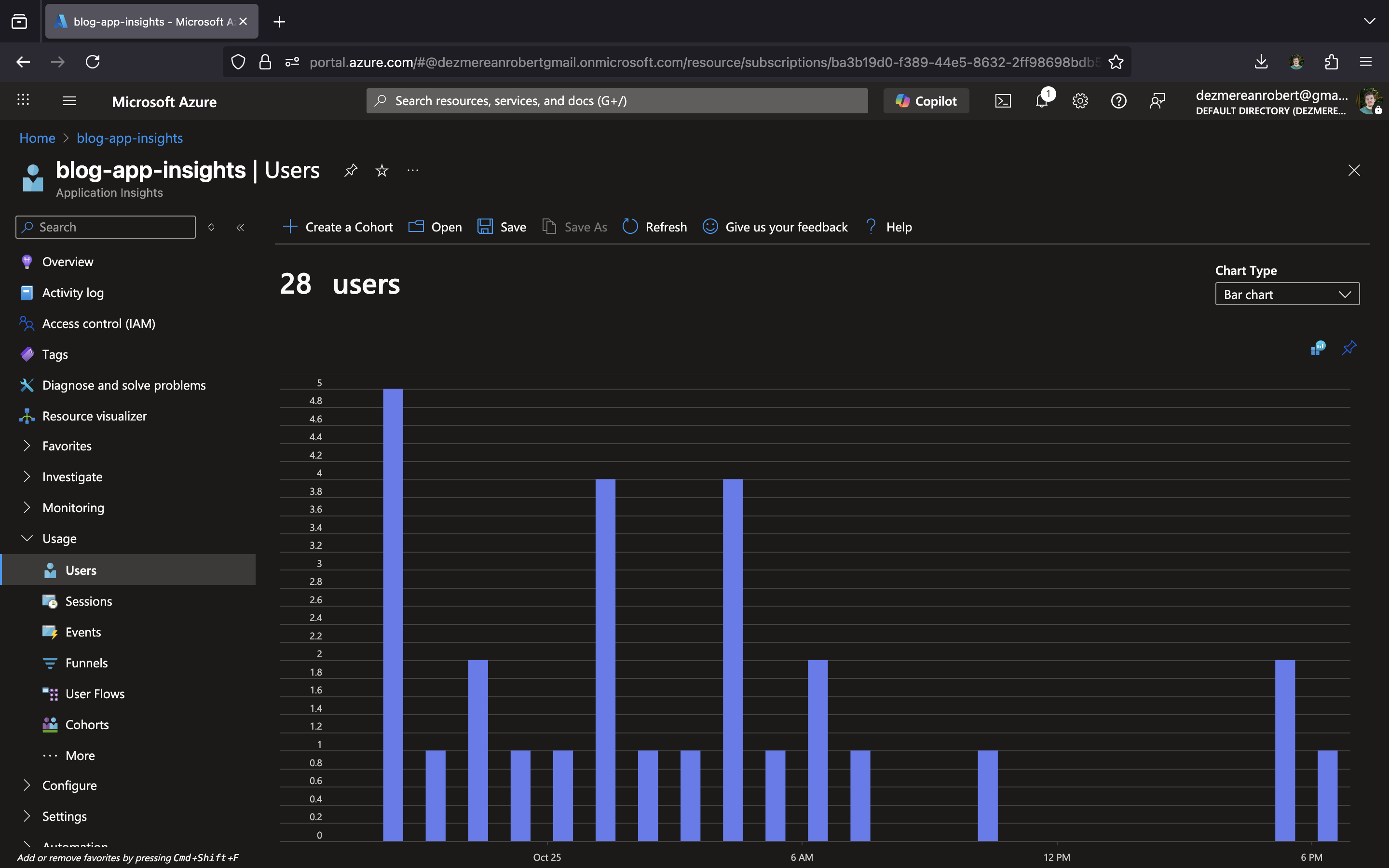Navigate to Home via breadcrumb

(37, 138)
